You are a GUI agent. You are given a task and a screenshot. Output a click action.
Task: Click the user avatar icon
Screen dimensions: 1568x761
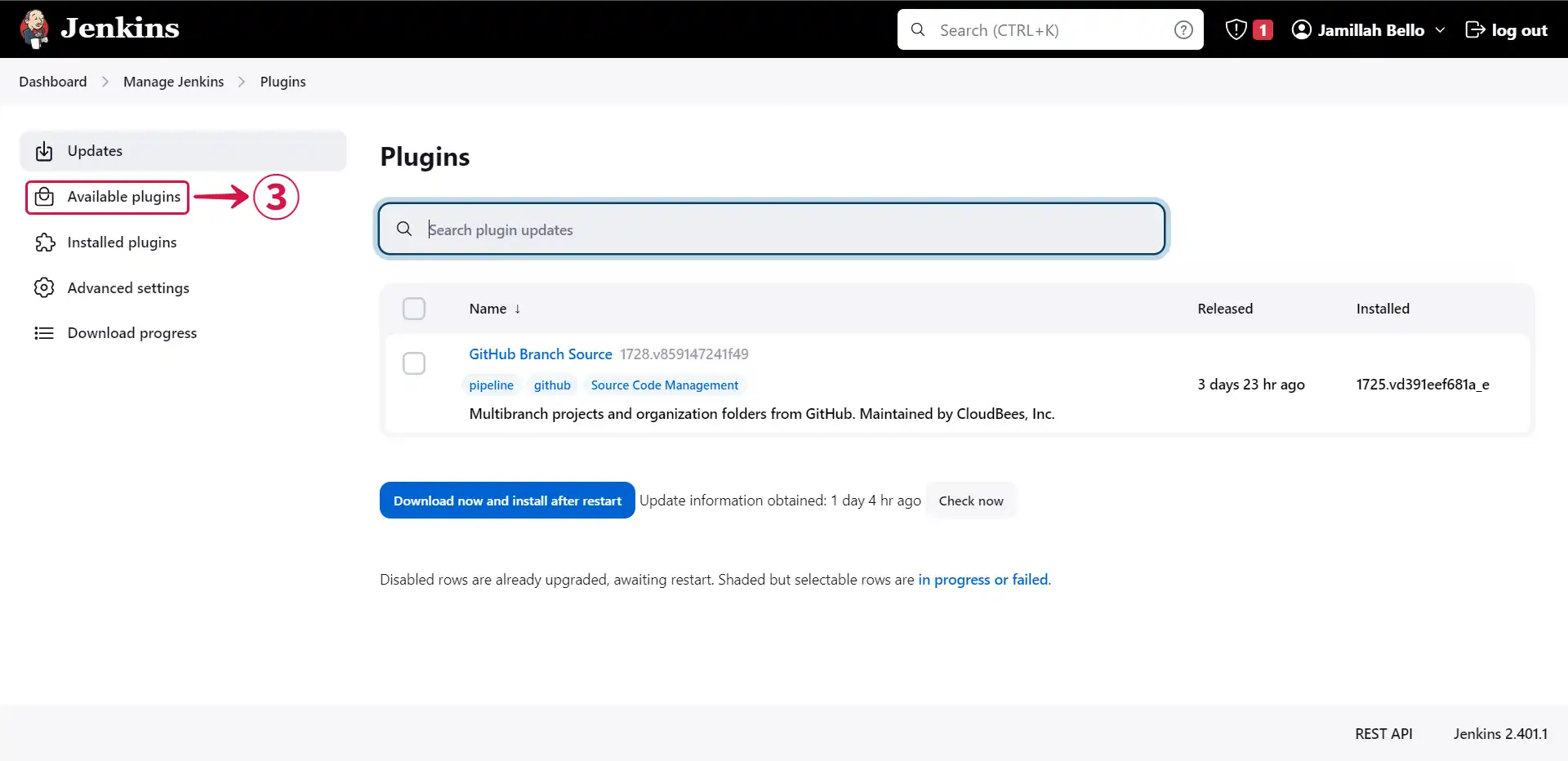coord(1302,30)
